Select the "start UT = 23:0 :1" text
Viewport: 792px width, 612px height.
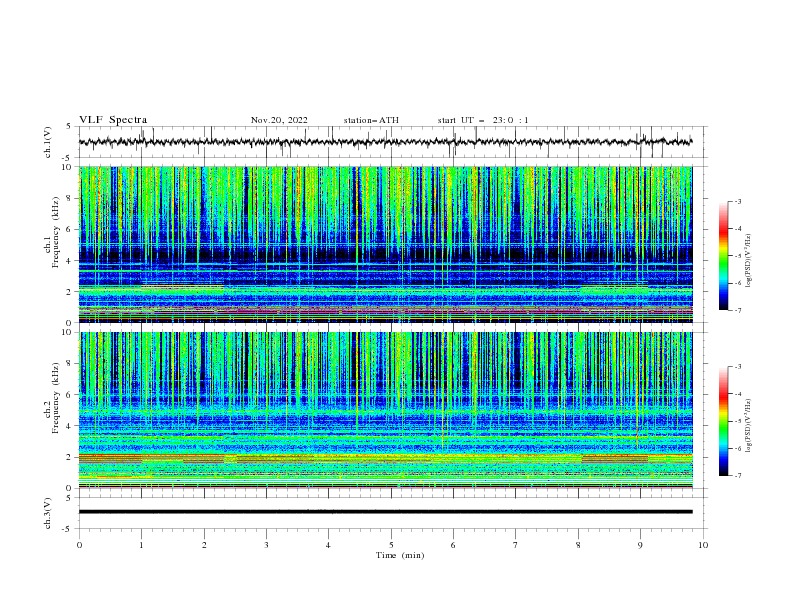pos(483,120)
